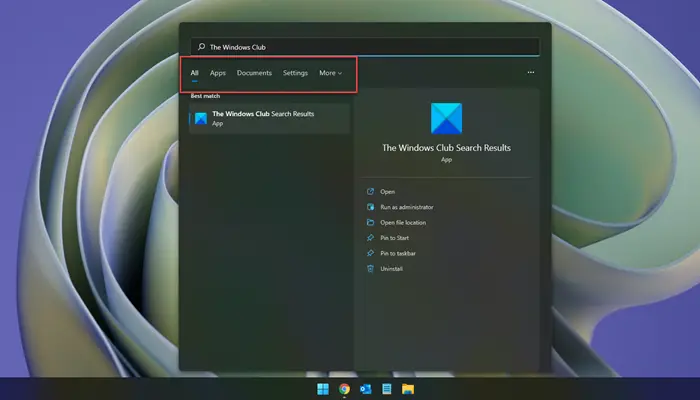This screenshot has height=400, width=700.
Task: Open the notepad document app on taskbar
Action: click(x=387, y=389)
